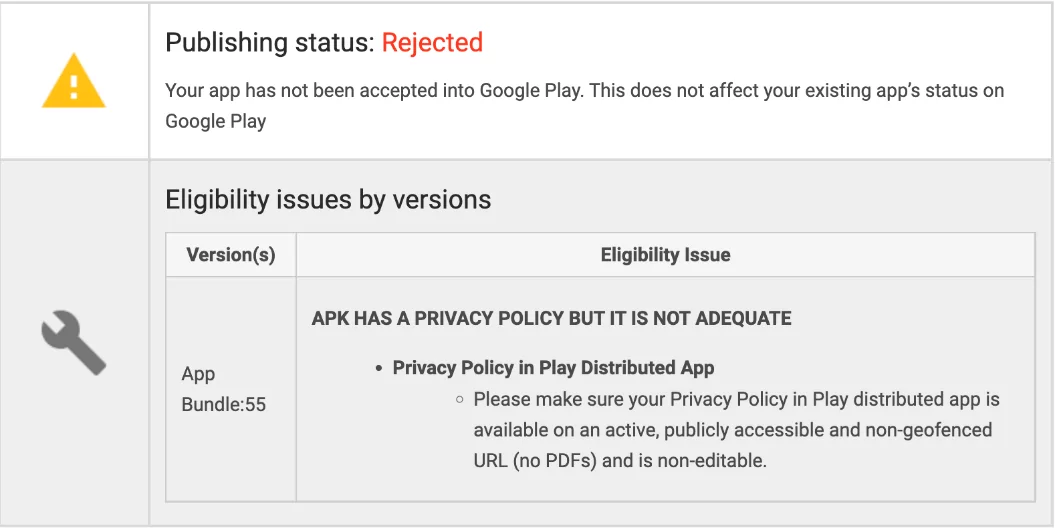The image size is (1055, 528).
Task: Click the red Rejected status text
Action: tap(432, 43)
